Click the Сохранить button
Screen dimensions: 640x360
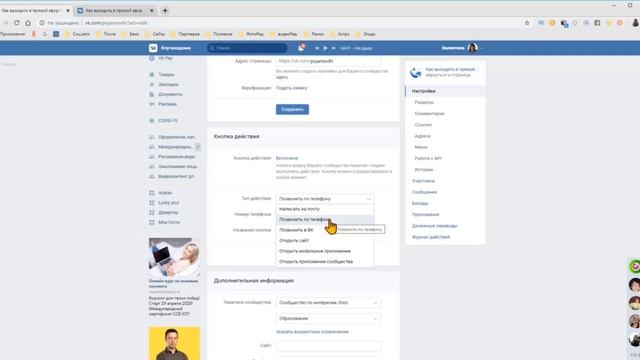tap(292, 109)
